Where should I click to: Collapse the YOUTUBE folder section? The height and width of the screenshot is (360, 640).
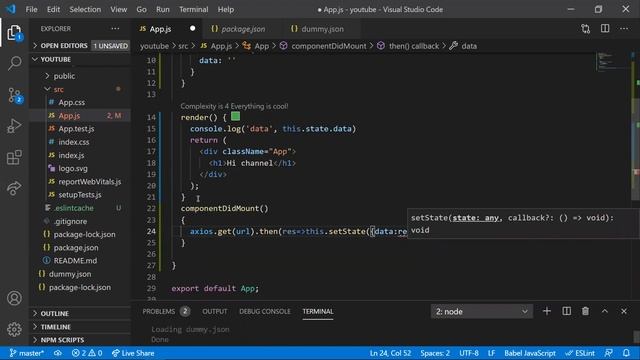(81, 59)
